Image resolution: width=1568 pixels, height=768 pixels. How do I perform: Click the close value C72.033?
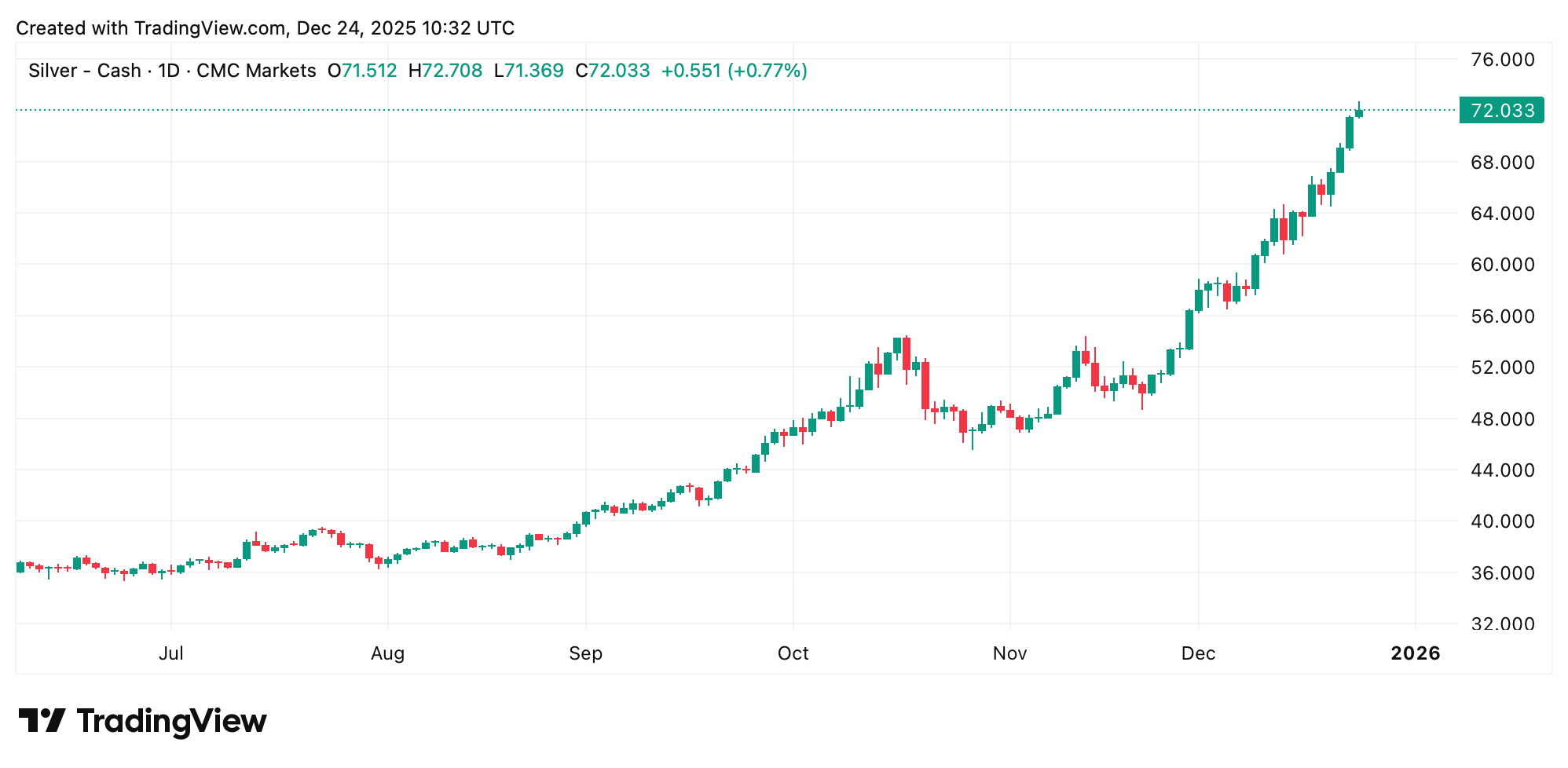click(x=613, y=71)
